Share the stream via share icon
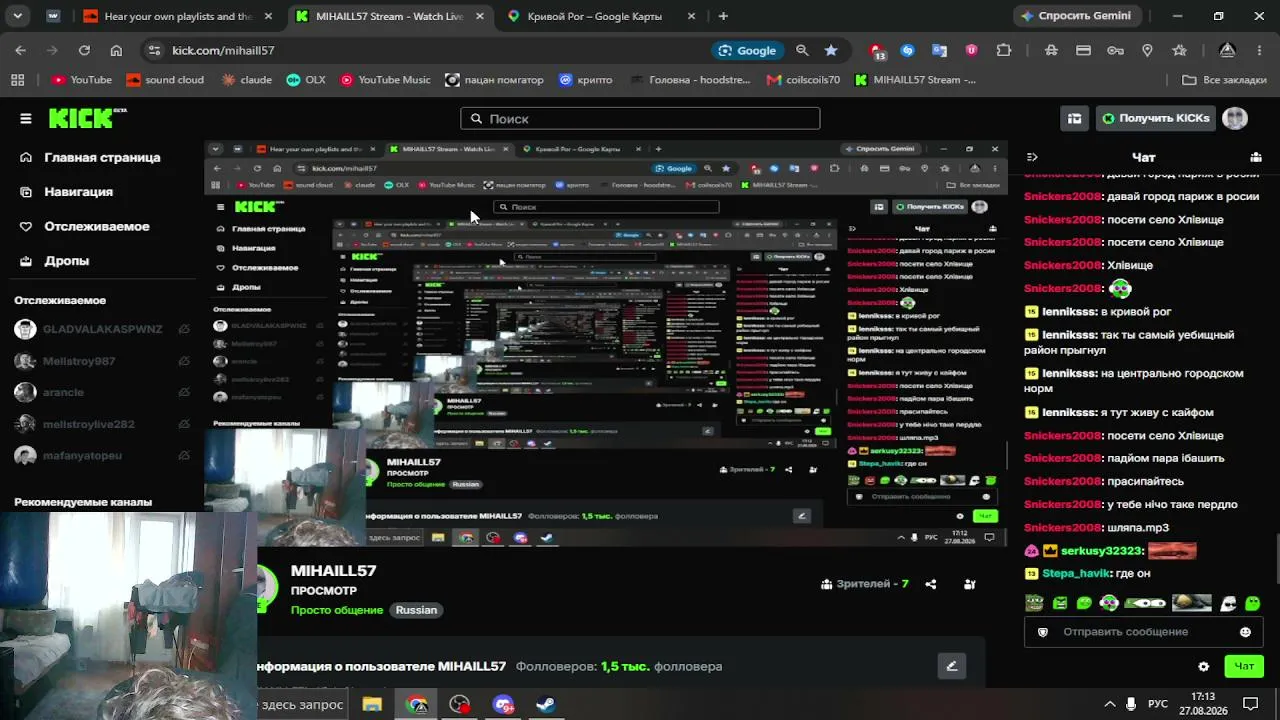 [931, 584]
